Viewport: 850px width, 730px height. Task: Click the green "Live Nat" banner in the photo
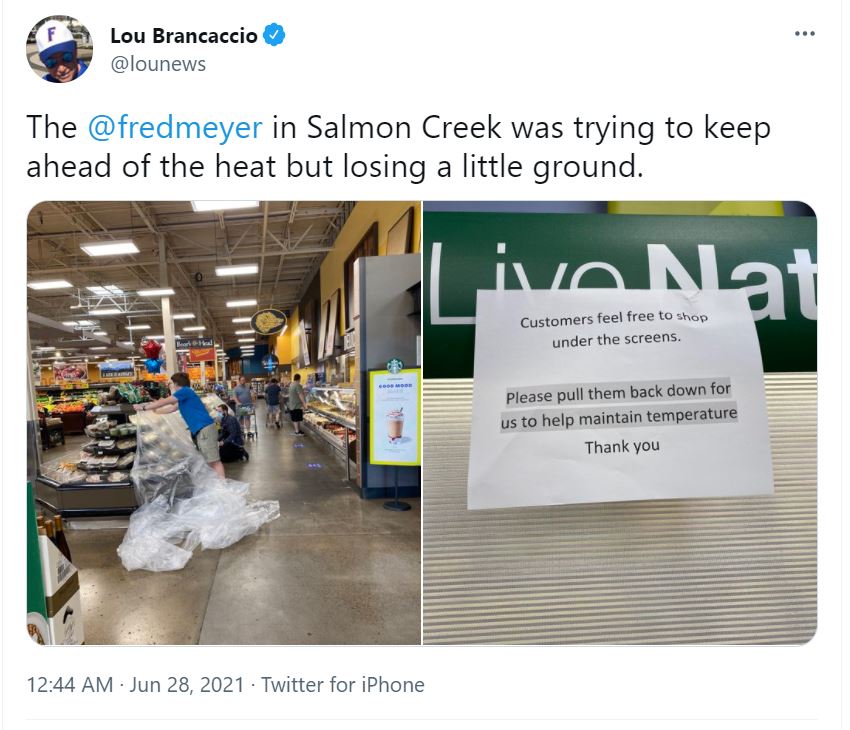click(x=620, y=288)
